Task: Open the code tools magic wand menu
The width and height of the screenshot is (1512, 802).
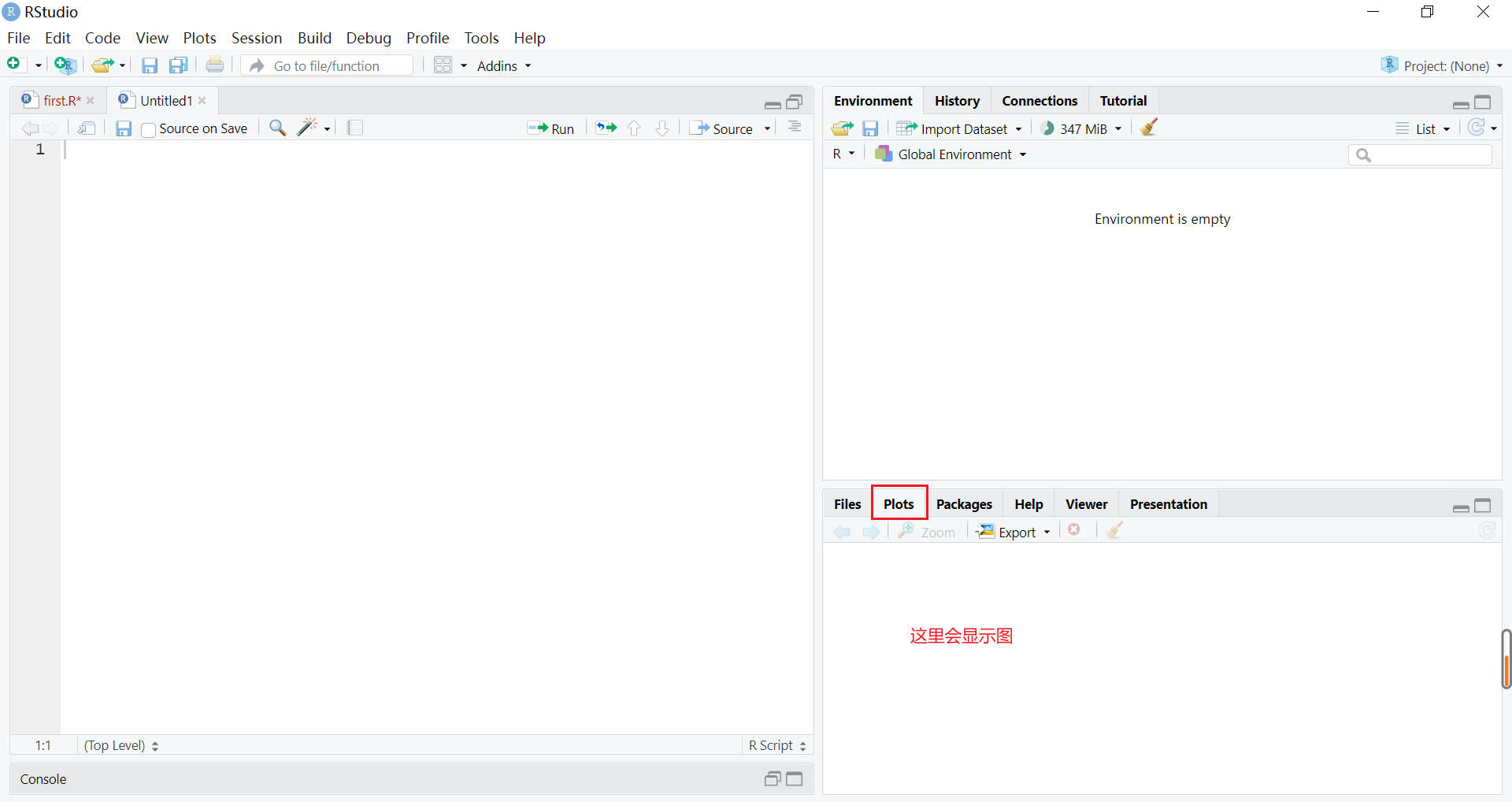Action: [309, 128]
